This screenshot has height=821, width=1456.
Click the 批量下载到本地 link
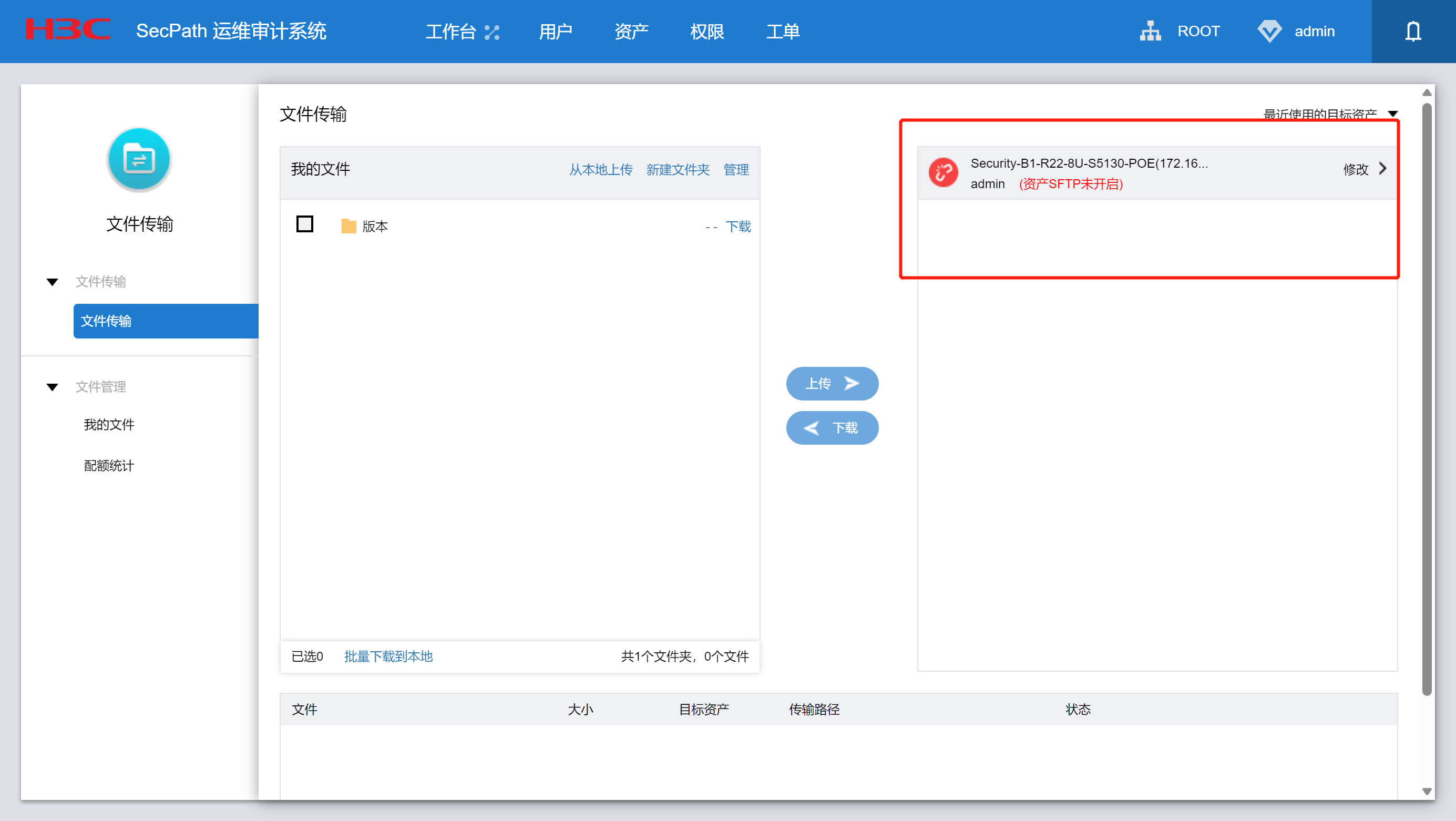click(388, 656)
